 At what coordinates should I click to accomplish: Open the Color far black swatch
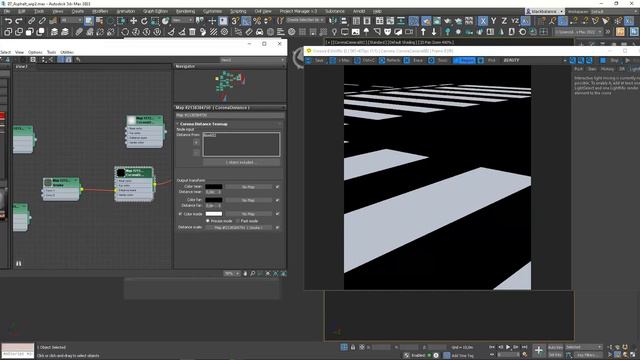214,200
